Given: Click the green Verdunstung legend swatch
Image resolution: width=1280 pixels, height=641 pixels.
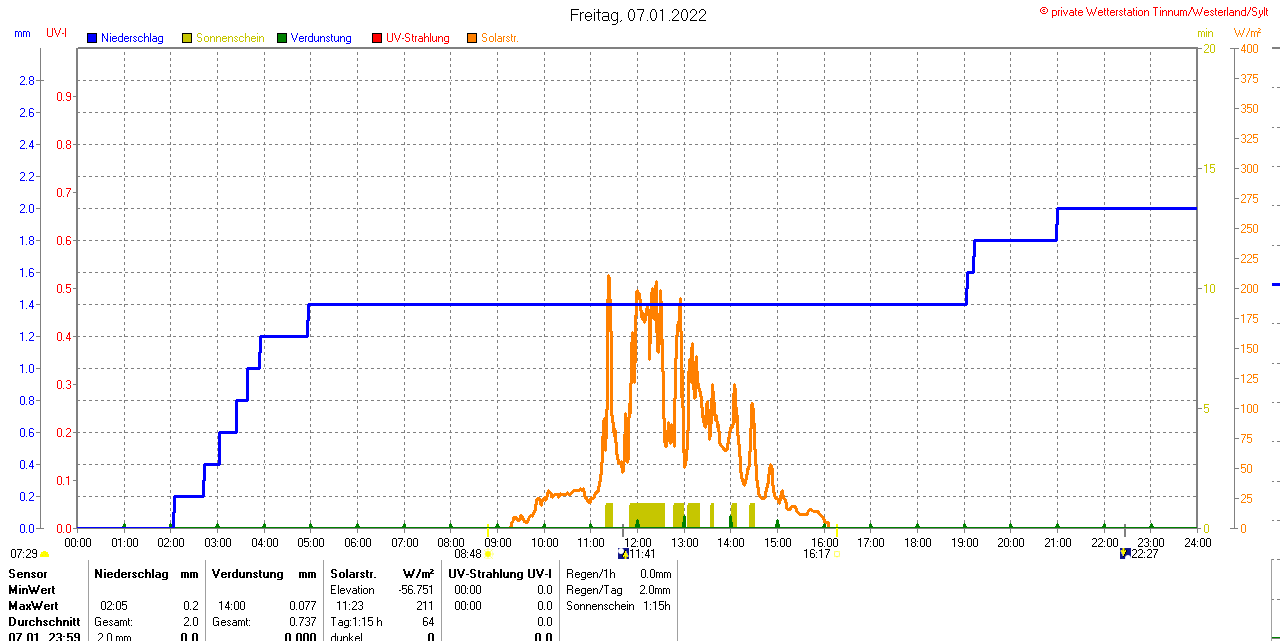Looking at the screenshot, I should [x=282, y=38].
